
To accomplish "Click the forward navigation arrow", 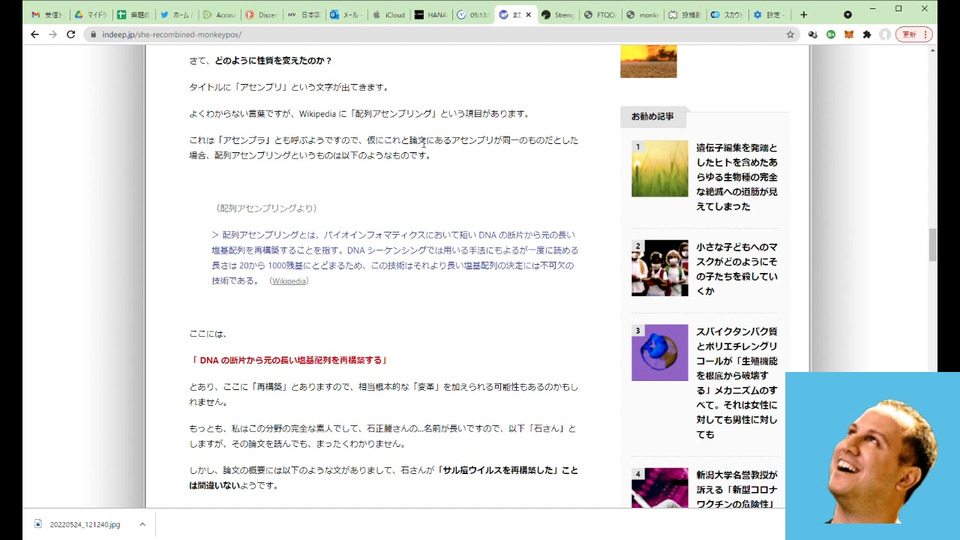I will (x=53, y=34).
